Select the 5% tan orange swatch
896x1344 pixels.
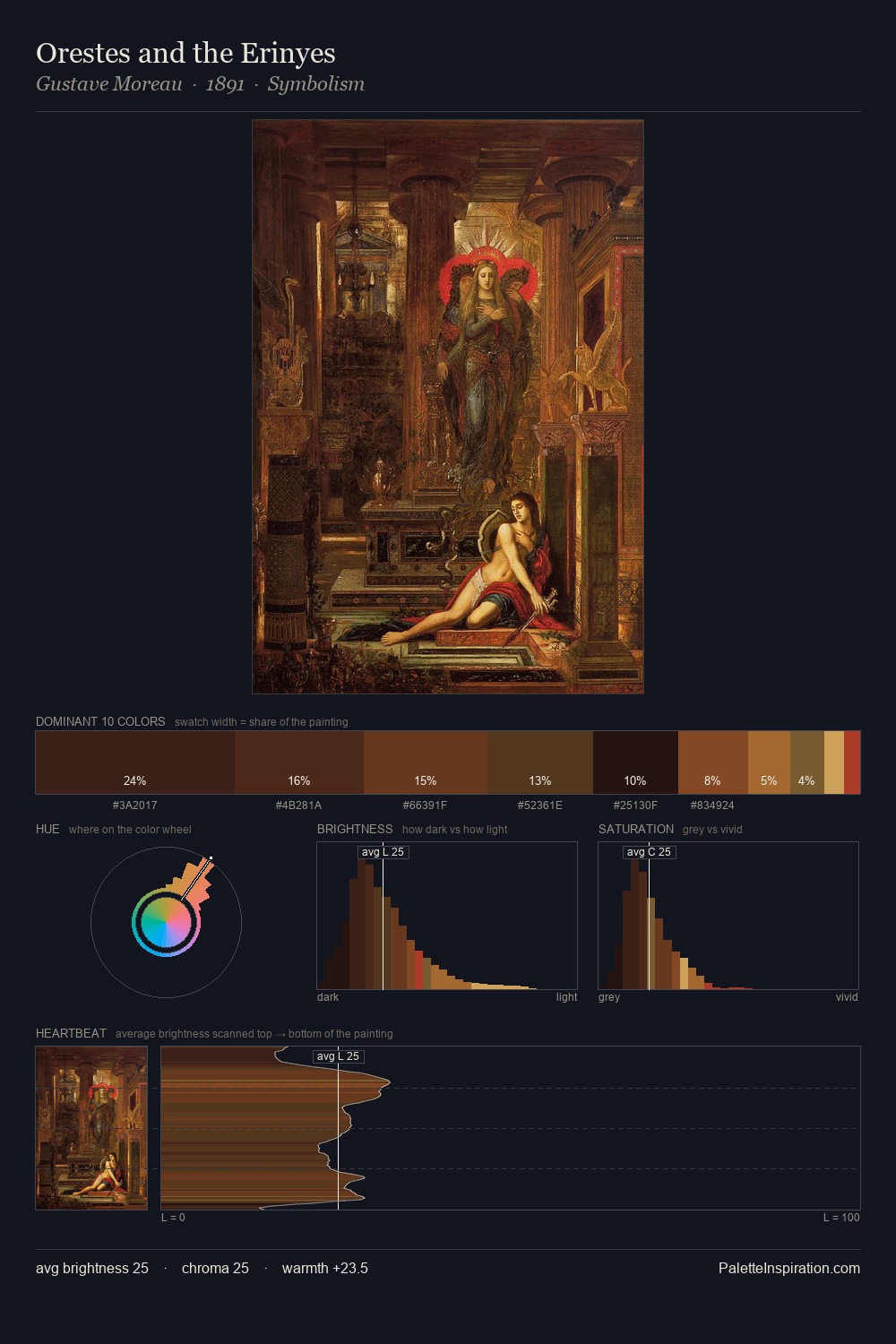click(x=769, y=762)
